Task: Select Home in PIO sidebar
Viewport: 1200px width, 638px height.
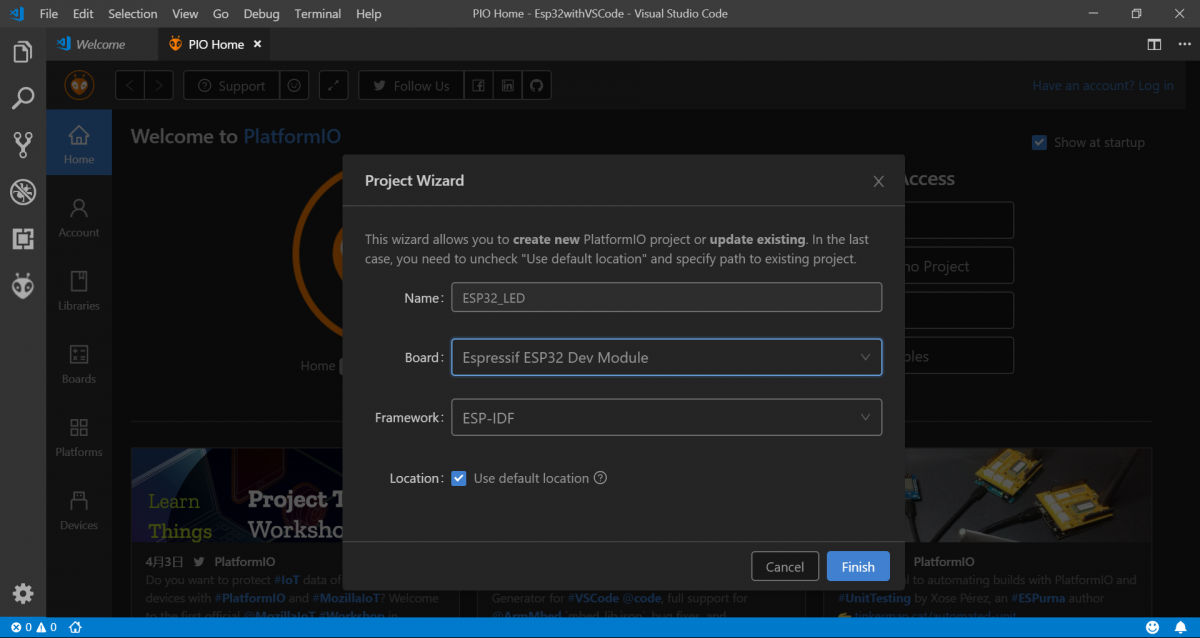Action: click(79, 144)
